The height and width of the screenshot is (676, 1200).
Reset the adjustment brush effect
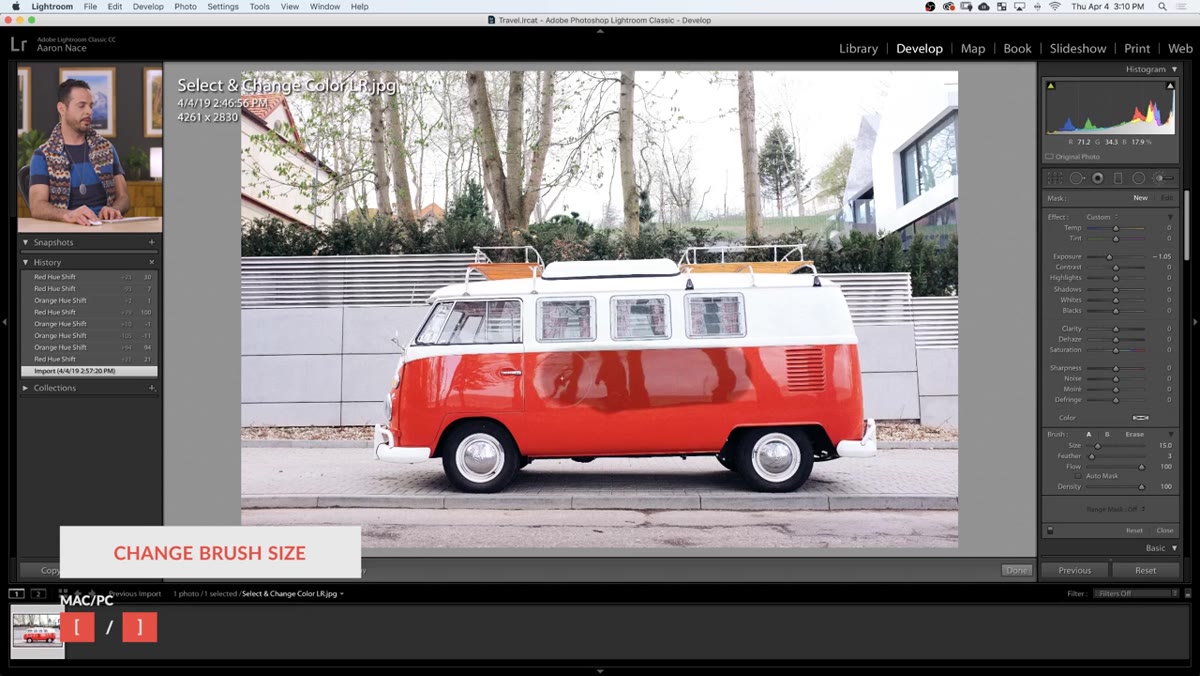point(1134,531)
